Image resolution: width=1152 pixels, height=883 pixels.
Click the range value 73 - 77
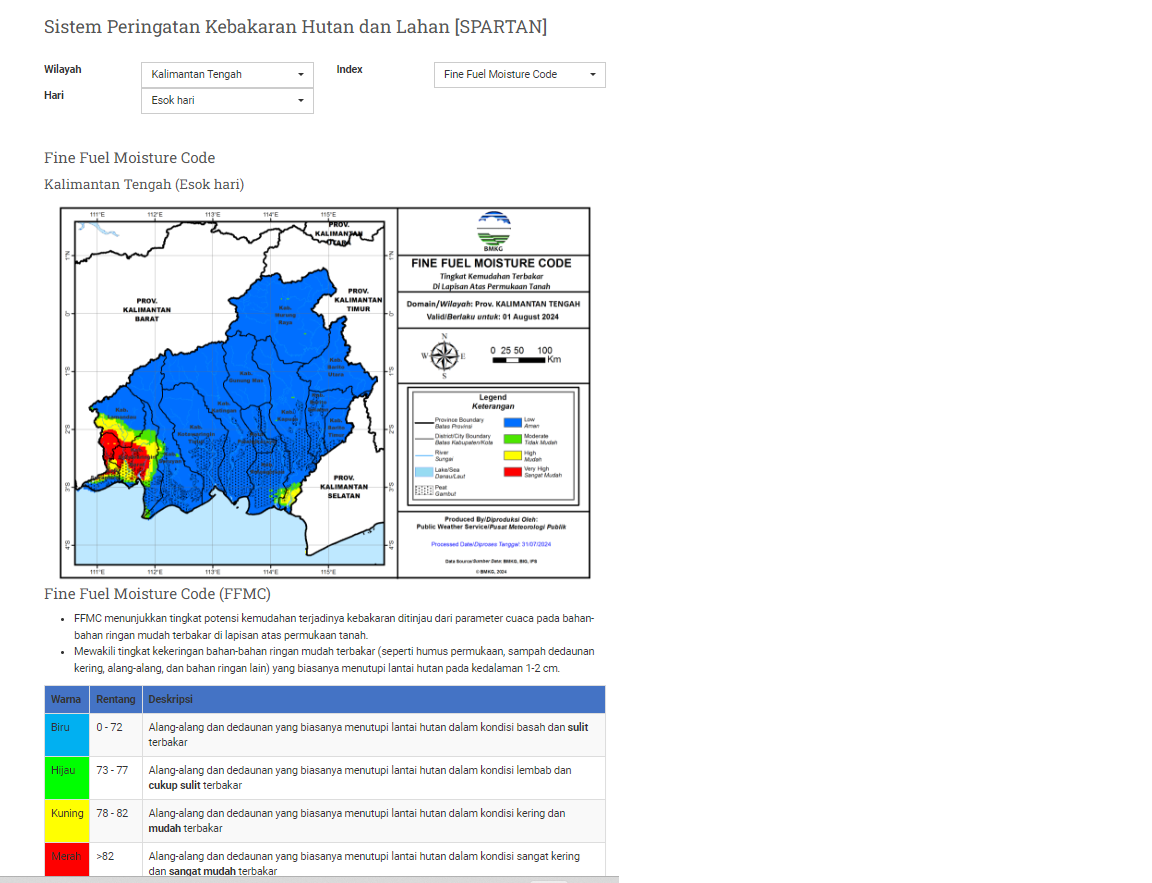(x=112, y=770)
